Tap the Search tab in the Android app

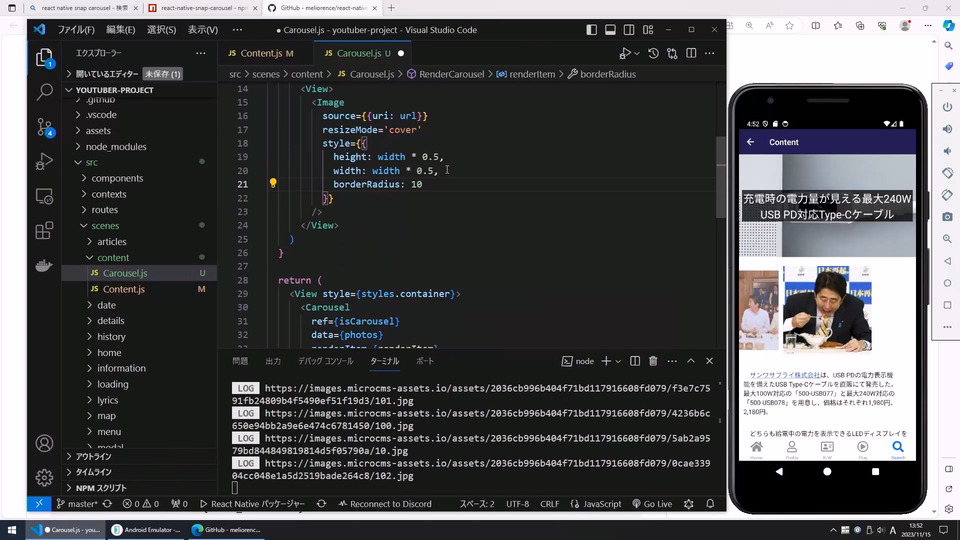pyautogui.click(x=898, y=448)
